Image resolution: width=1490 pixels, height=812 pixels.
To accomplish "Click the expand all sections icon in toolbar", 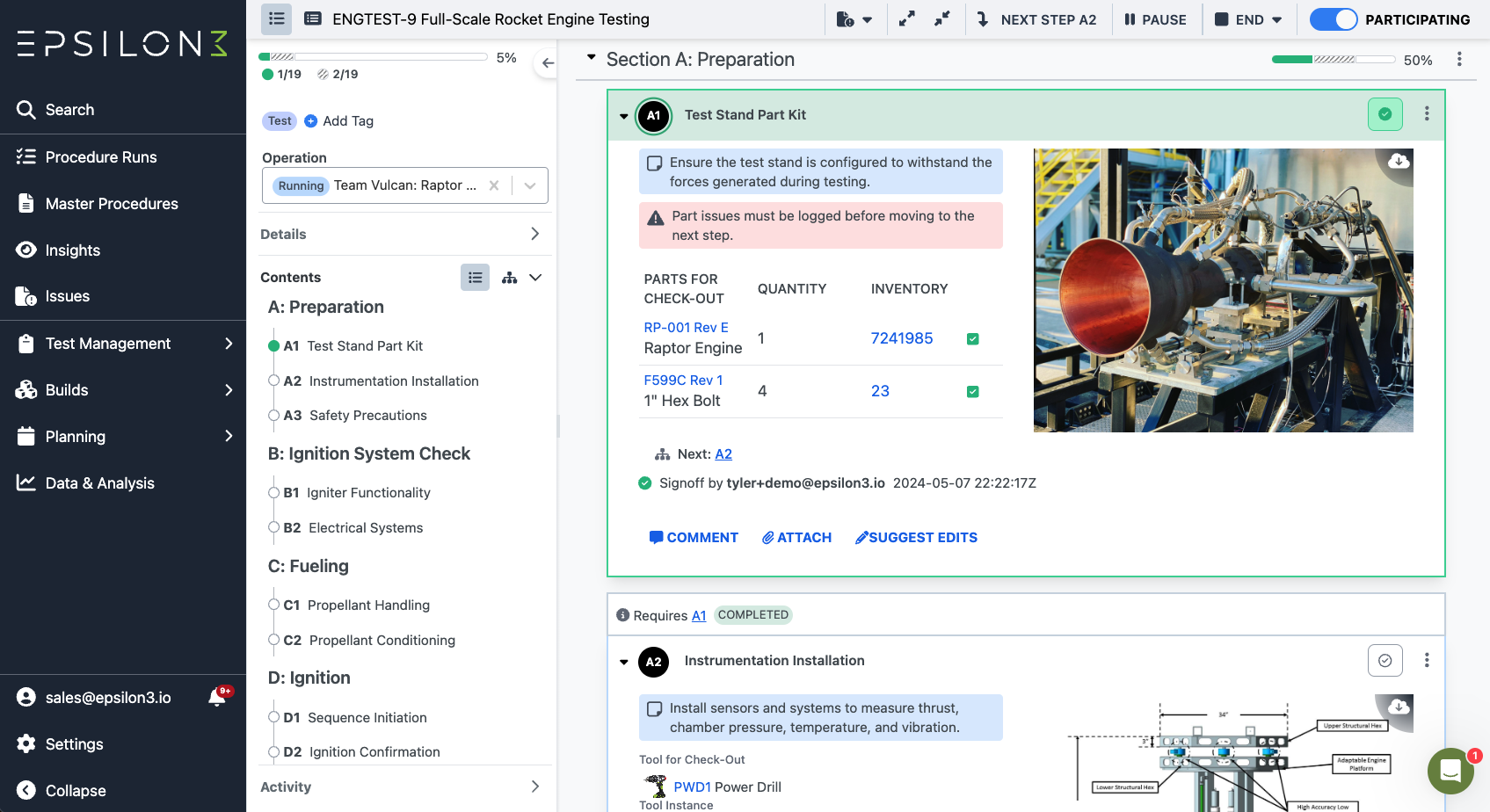I will pos(906,18).
